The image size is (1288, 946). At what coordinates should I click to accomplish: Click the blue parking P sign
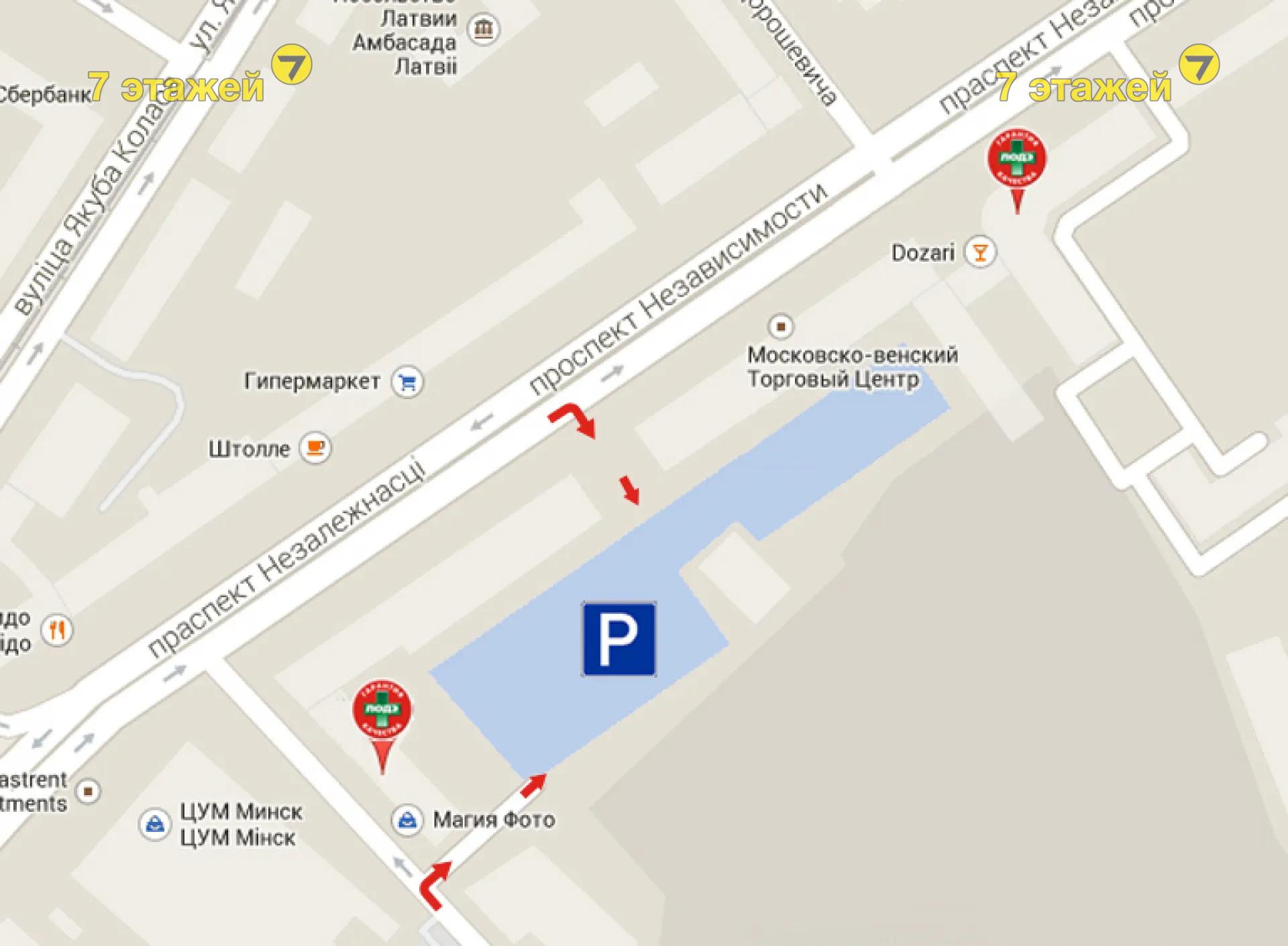(619, 639)
